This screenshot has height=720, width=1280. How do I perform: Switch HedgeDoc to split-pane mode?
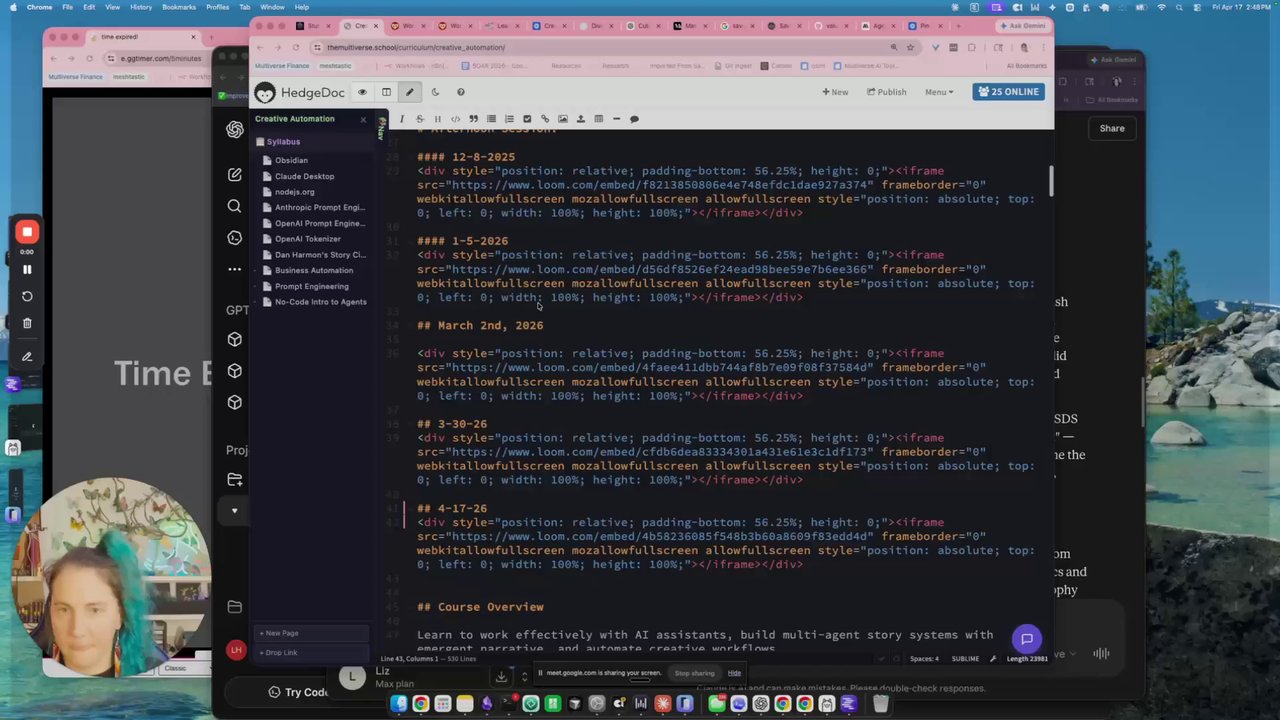[x=386, y=92]
